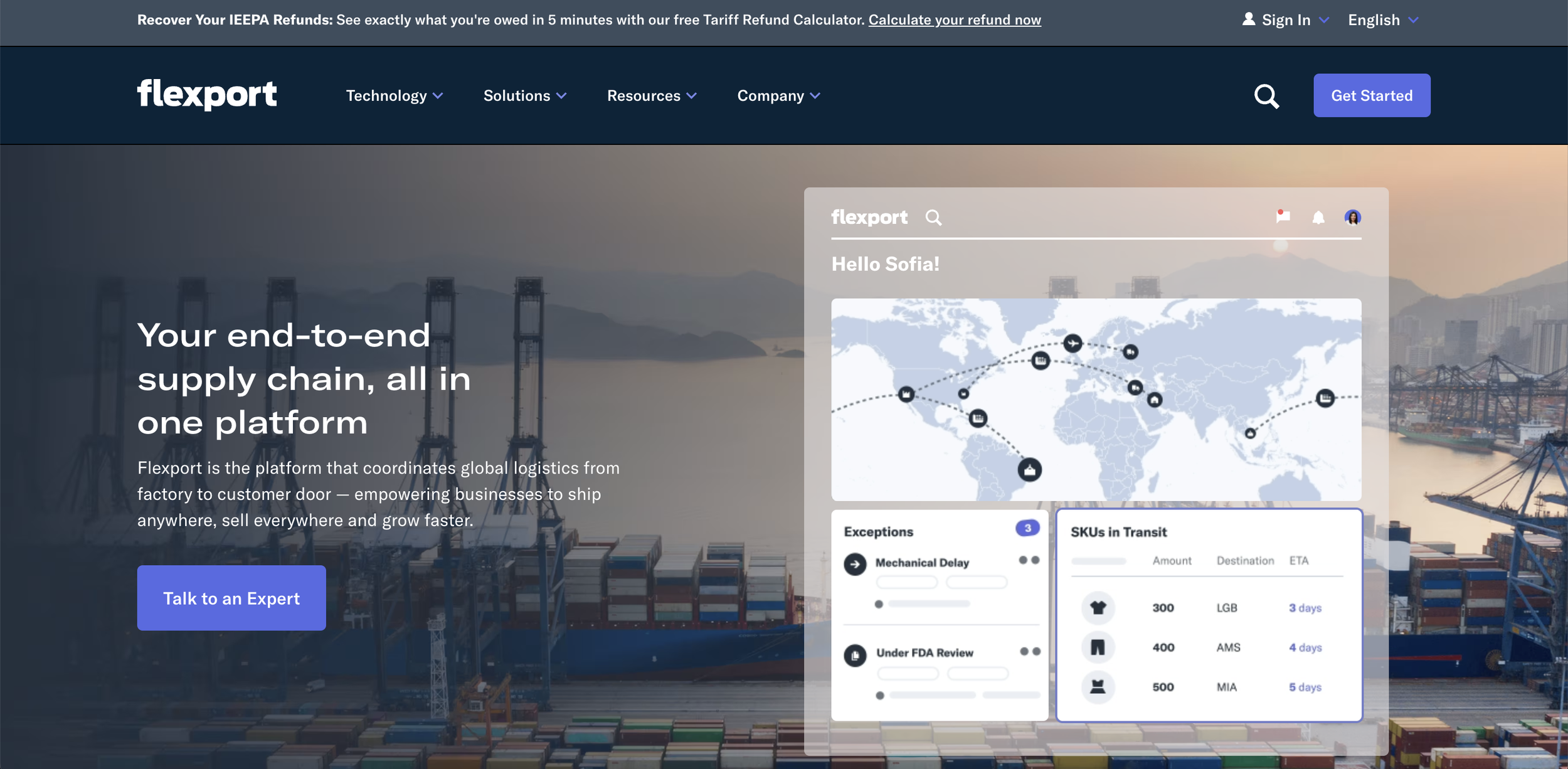Click the Exceptions count badge showing 3
The image size is (1568, 769).
click(1027, 528)
